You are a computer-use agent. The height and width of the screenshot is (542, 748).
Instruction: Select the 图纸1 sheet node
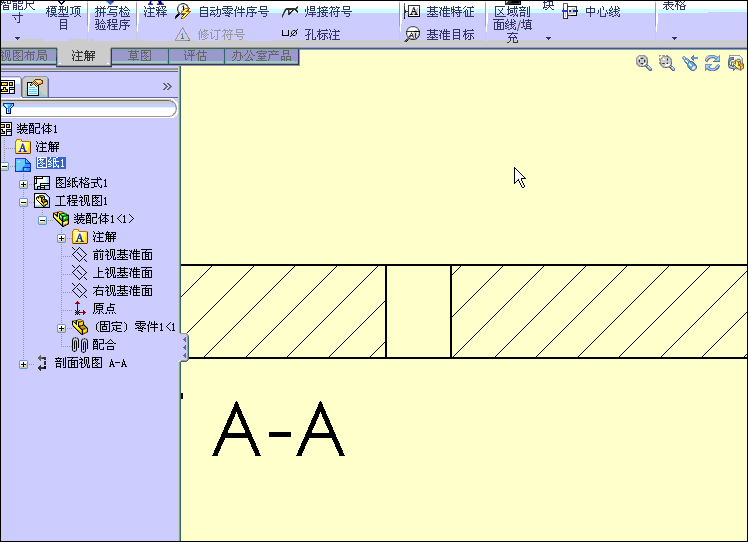[51, 163]
